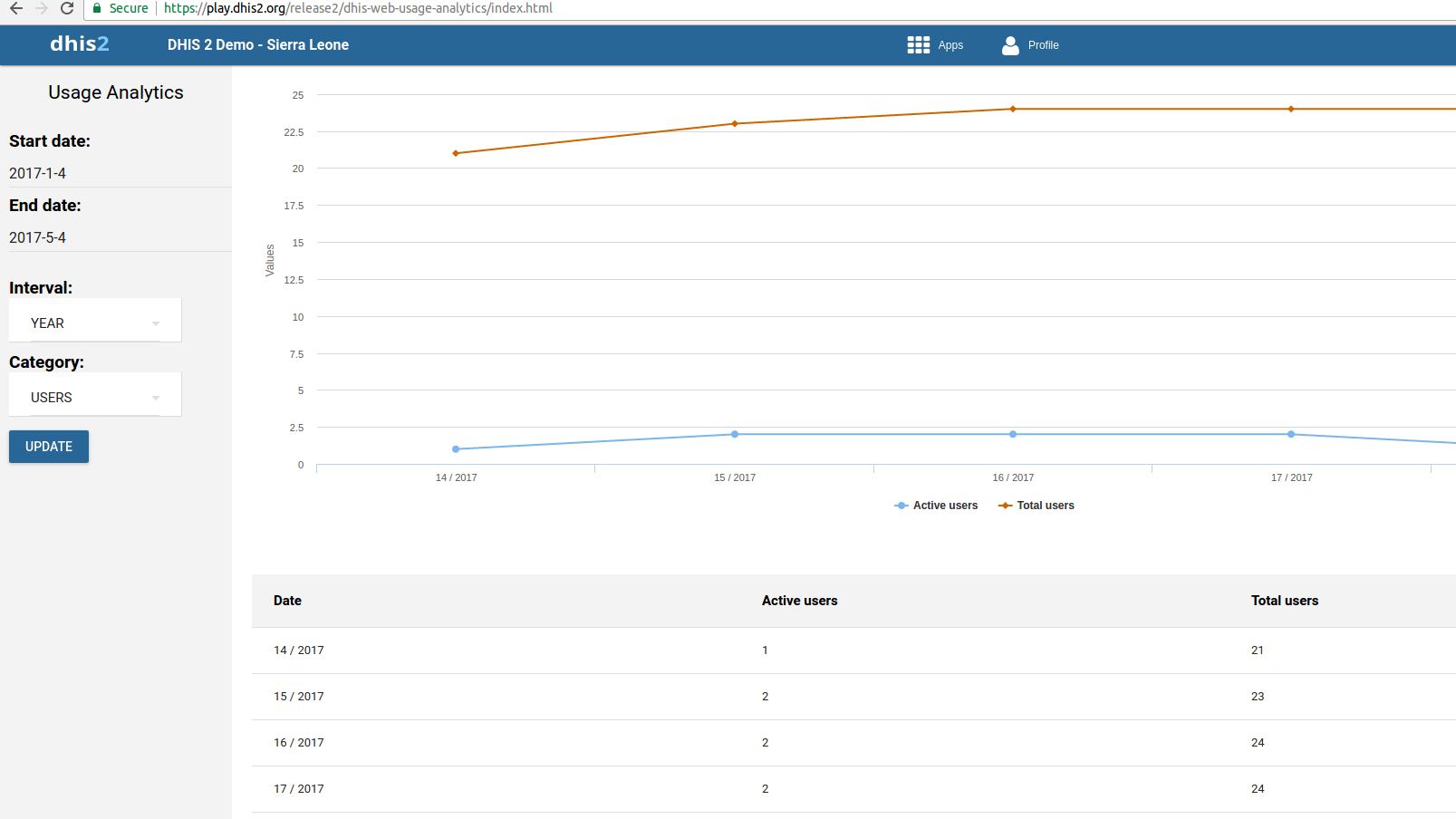Image resolution: width=1456 pixels, height=819 pixels.
Task: Click the Active users column header
Action: [799, 601]
